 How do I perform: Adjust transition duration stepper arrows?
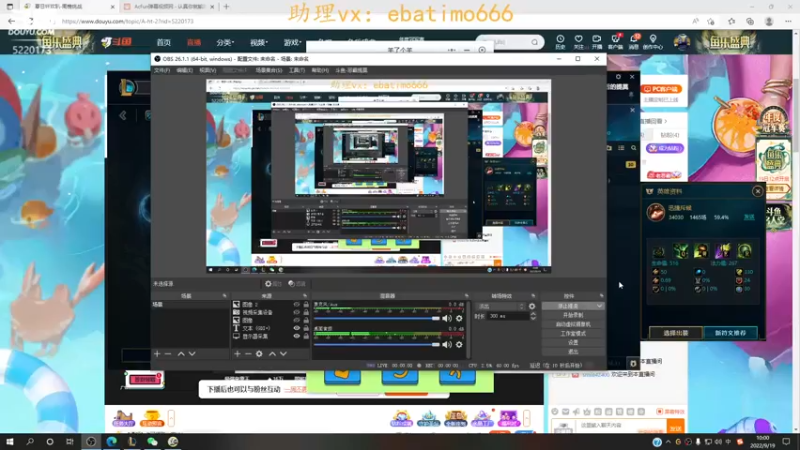click(x=533, y=316)
